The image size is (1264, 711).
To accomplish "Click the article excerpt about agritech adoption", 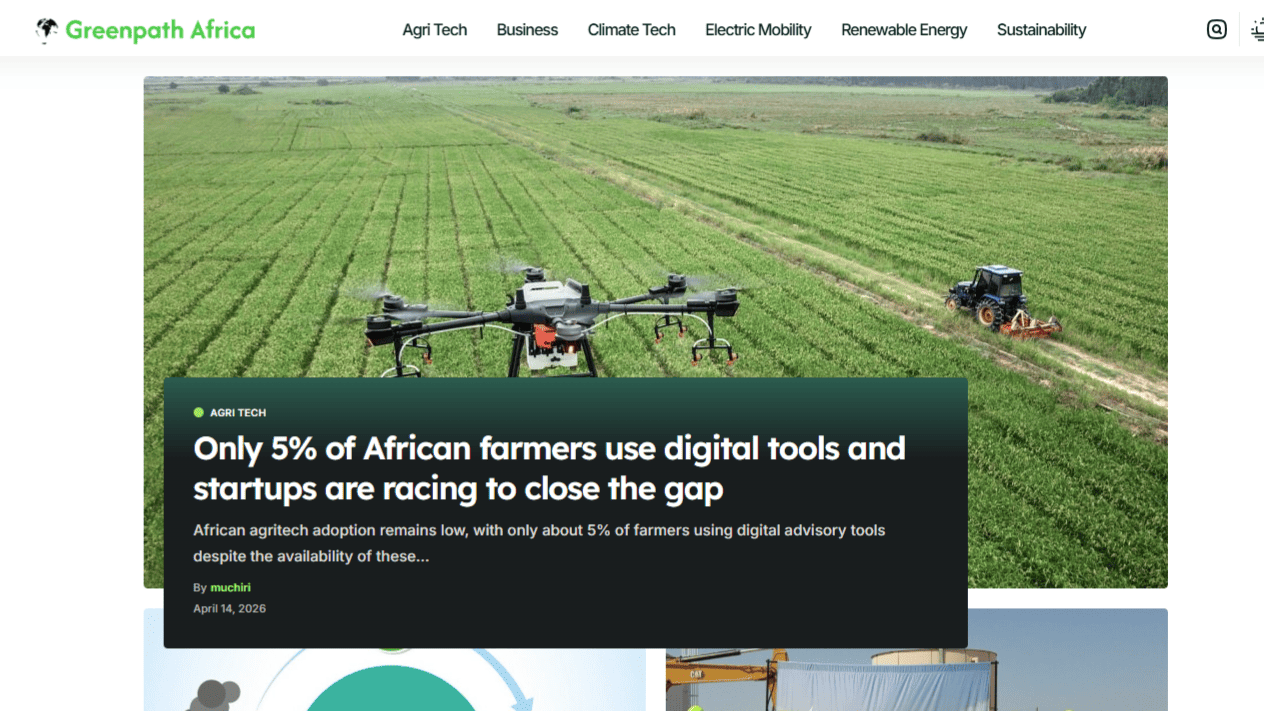I will click(x=539, y=543).
